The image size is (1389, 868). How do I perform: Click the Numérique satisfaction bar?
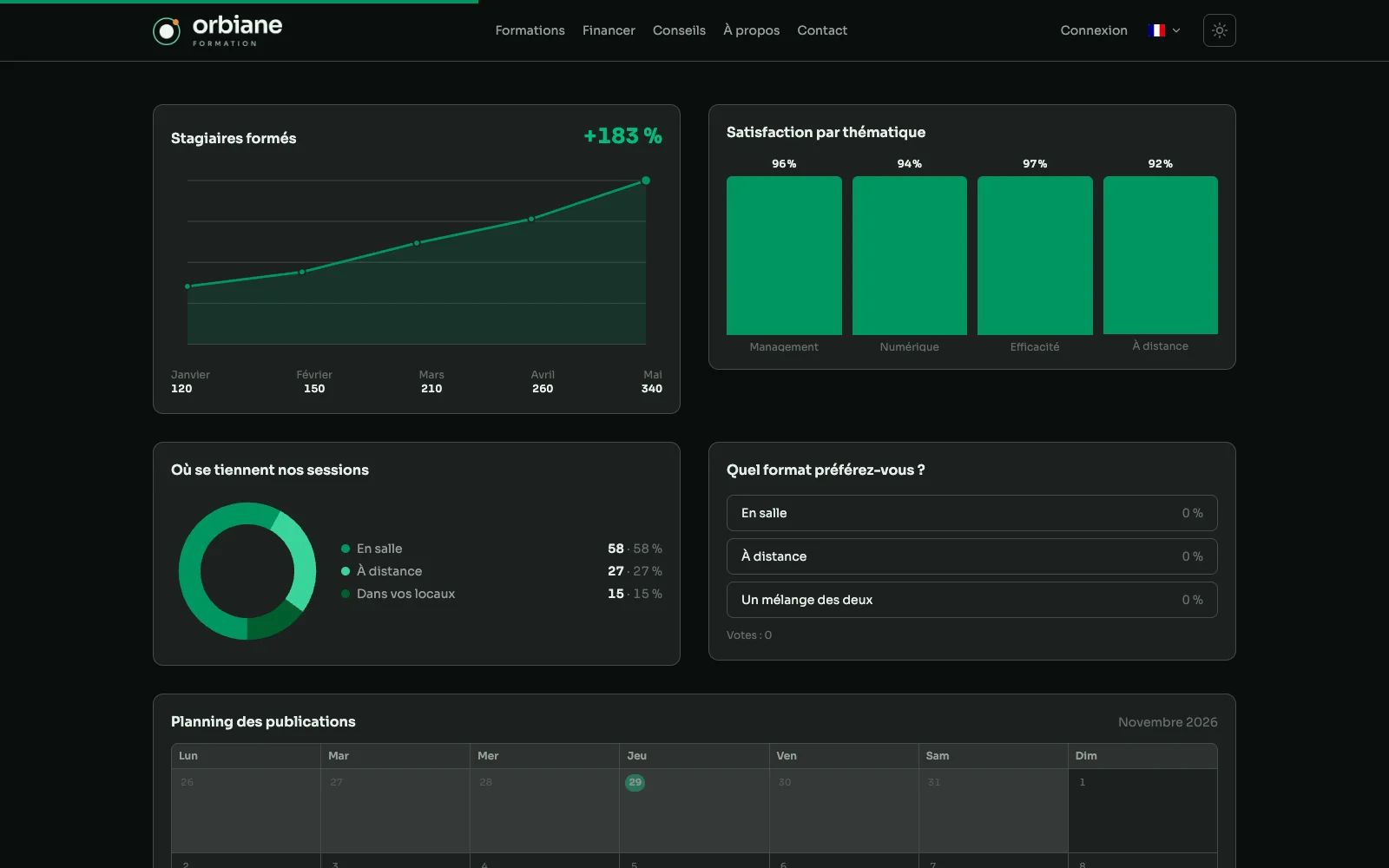909,255
